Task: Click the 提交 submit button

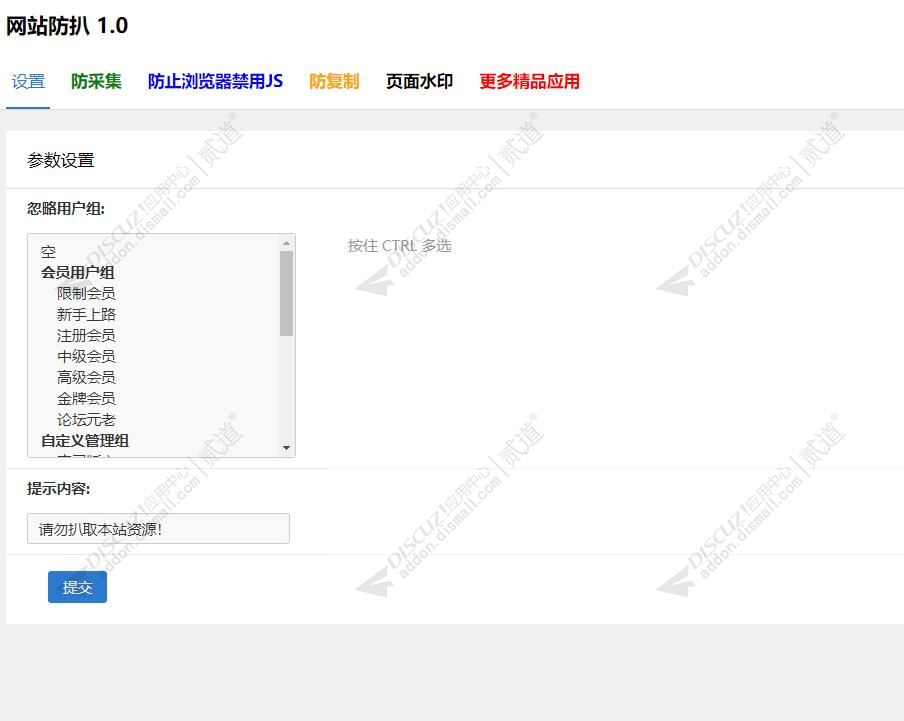Action: (x=77, y=587)
